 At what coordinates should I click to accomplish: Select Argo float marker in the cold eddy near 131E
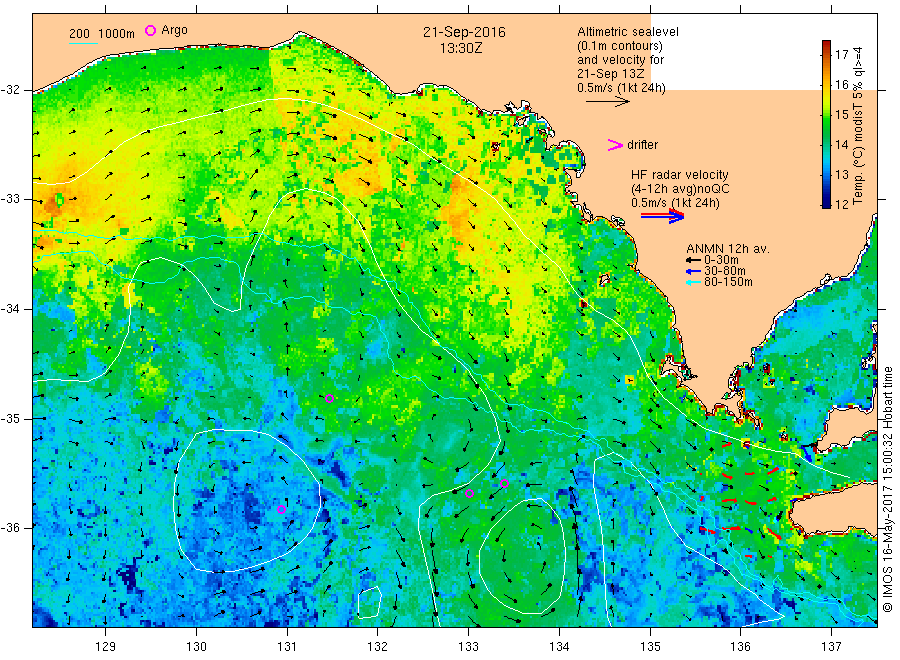pyautogui.click(x=281, y=509)
